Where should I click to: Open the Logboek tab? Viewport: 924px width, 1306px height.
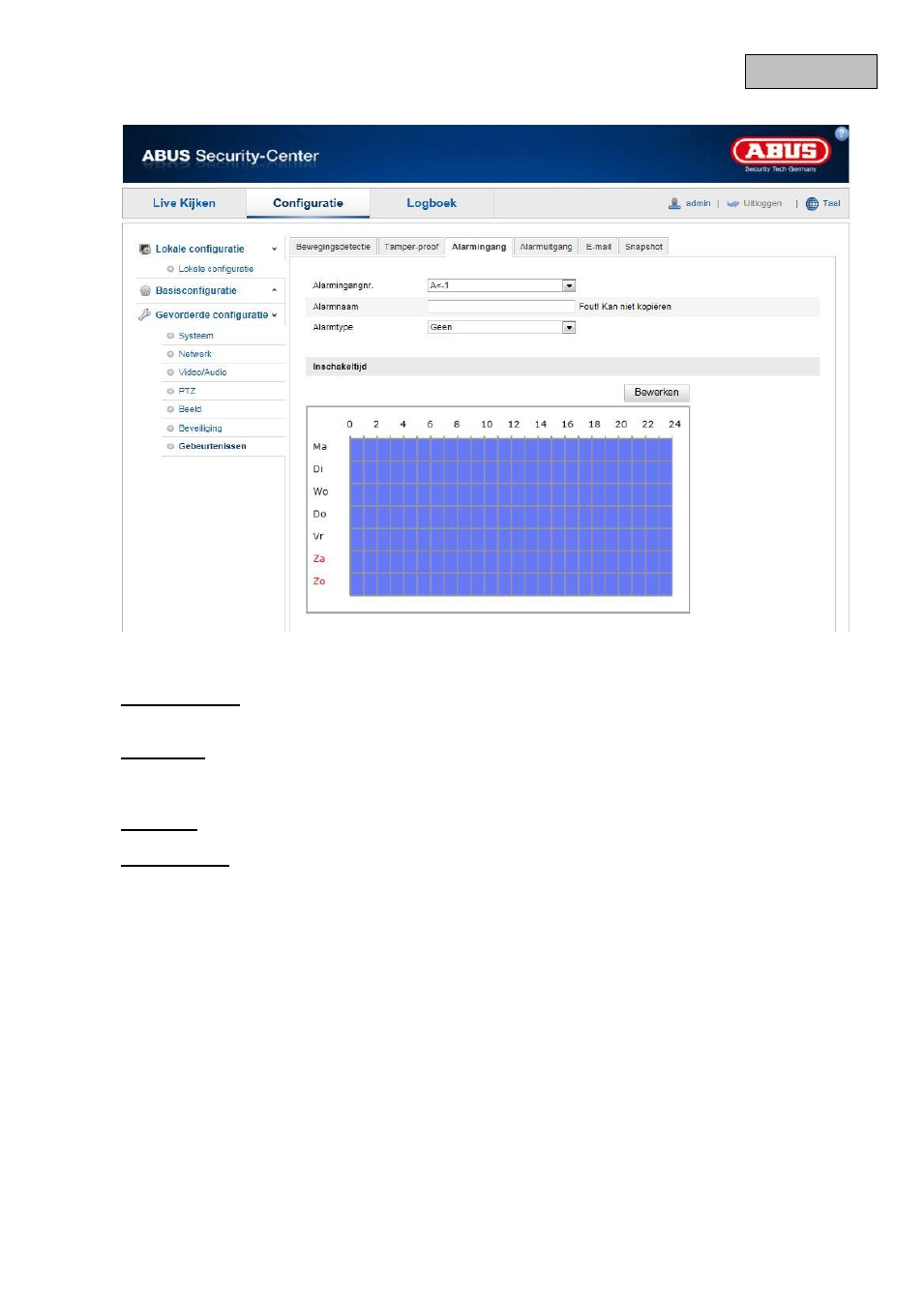point(432,203)
